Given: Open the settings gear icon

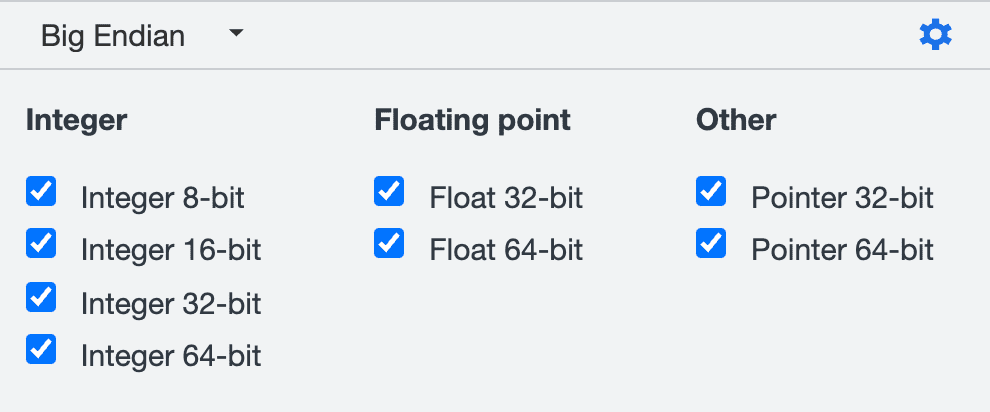Looking at the screenshot, I should 935,36.
